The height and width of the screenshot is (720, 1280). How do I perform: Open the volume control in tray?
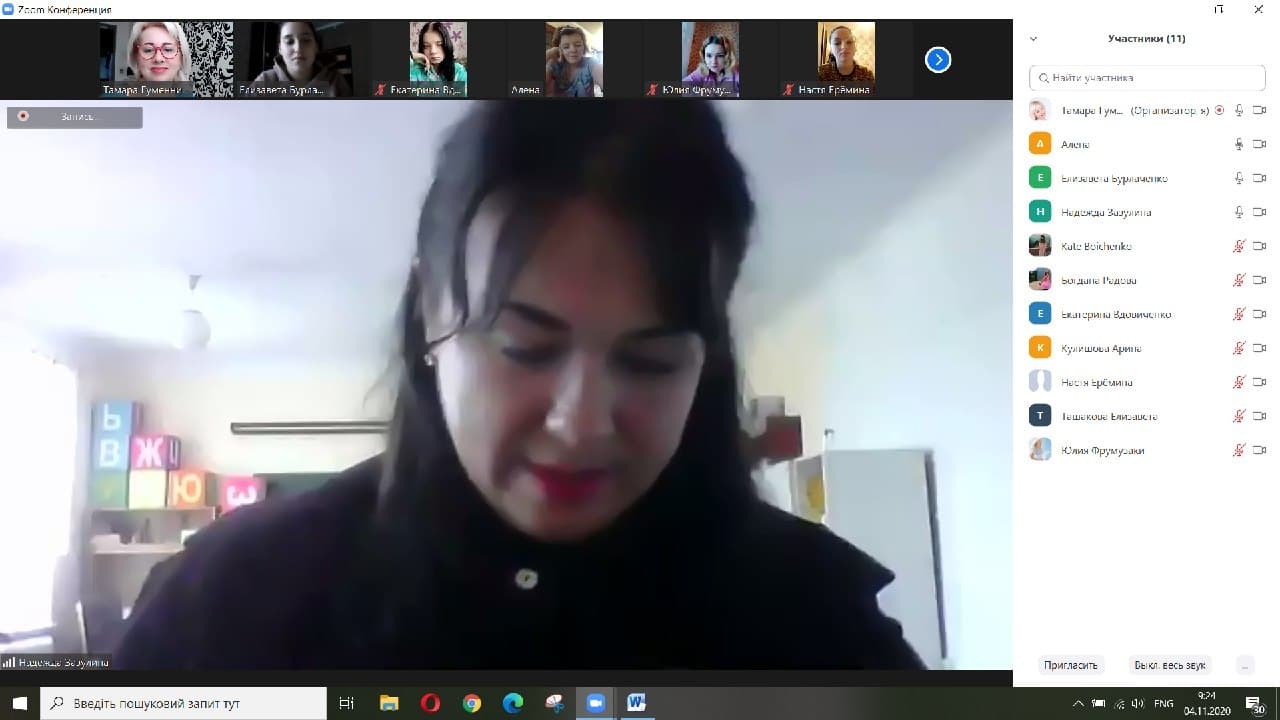tap(1139, 703)
